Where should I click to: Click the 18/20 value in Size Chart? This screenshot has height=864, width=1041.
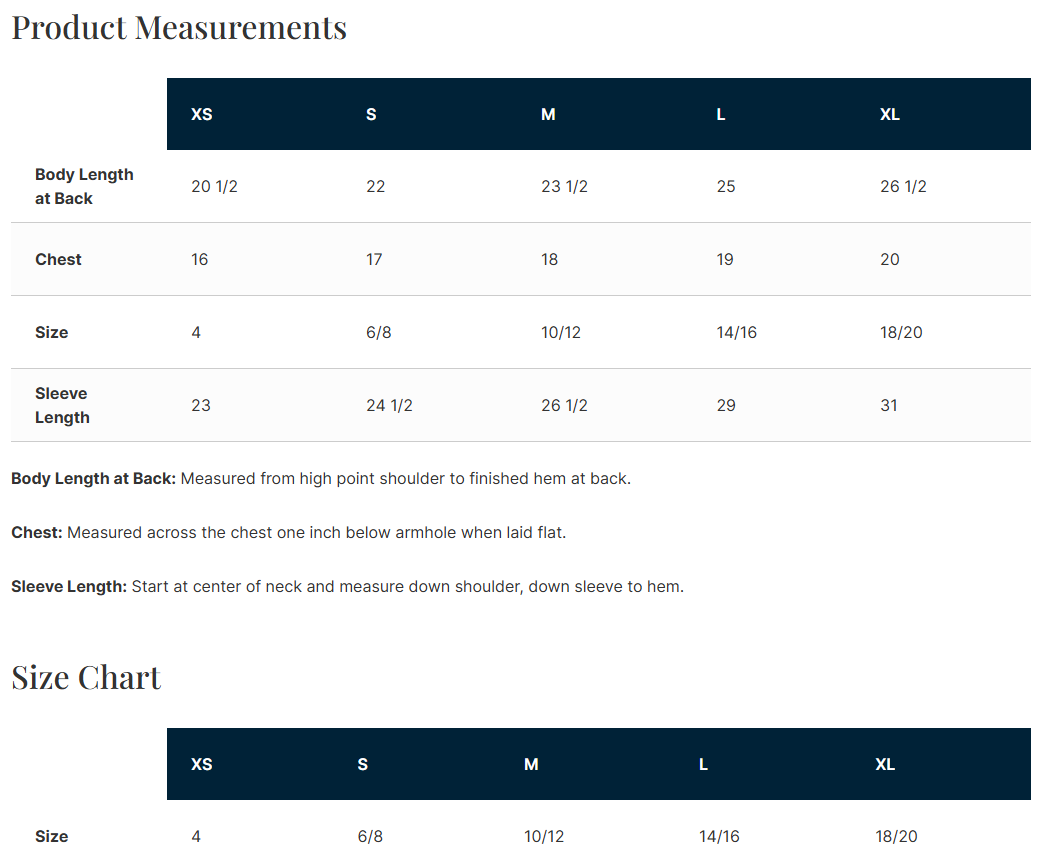pos(896,837)
